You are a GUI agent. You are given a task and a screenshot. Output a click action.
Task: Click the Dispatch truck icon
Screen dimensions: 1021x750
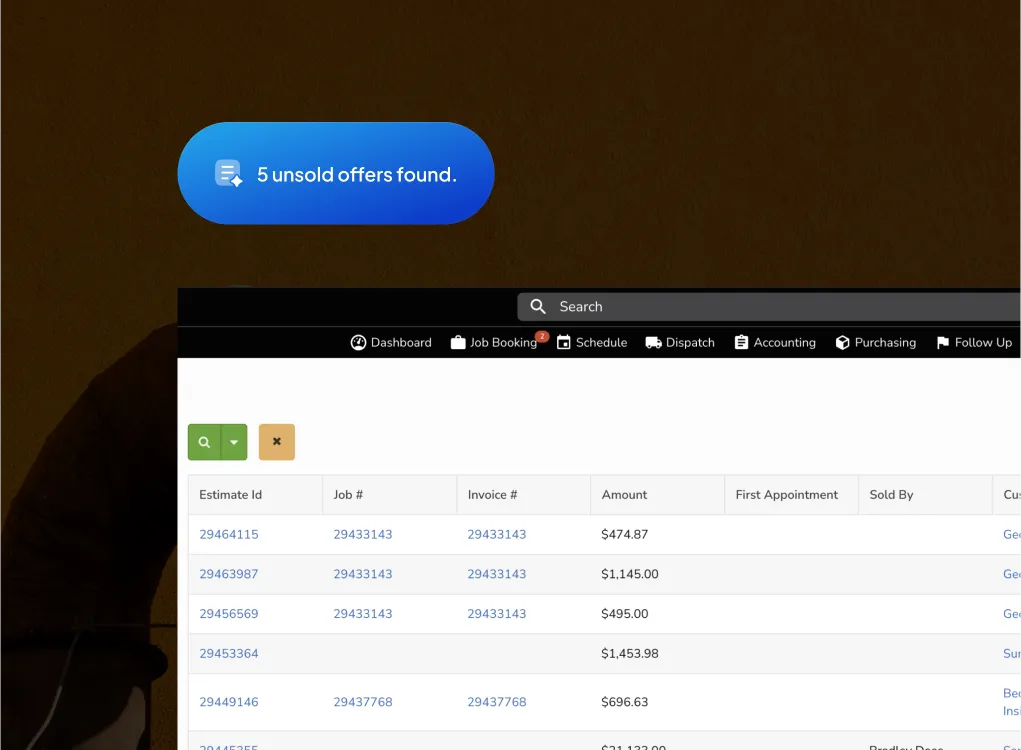653,342
